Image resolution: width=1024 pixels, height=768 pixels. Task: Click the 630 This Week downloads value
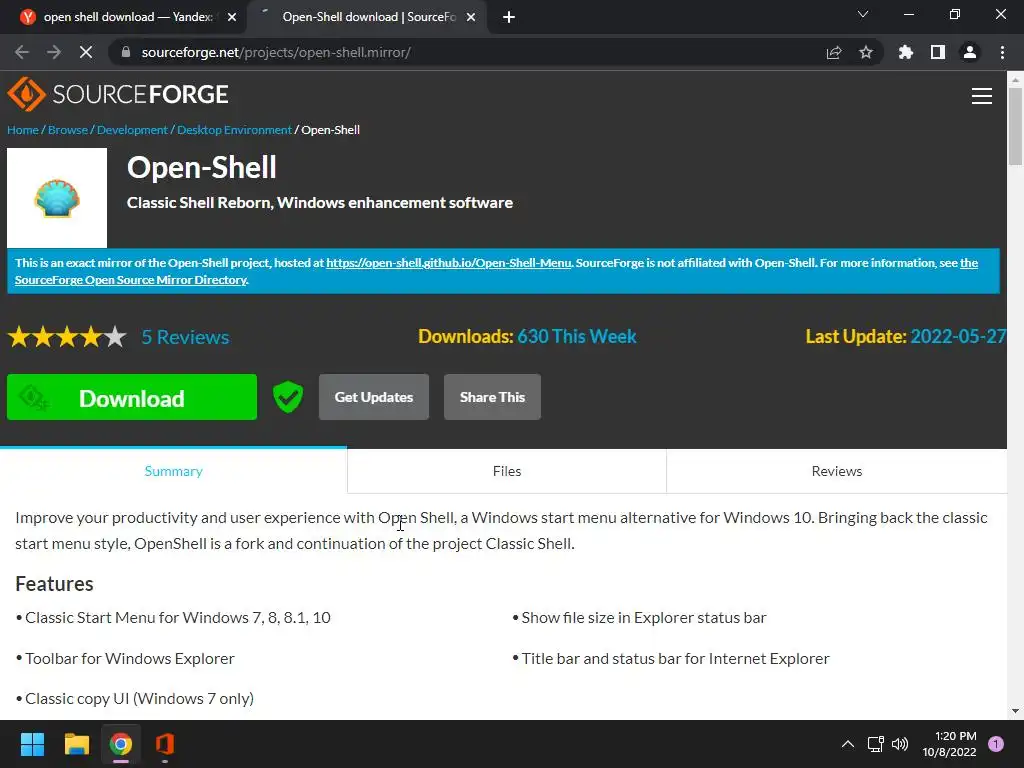[577, 336]
